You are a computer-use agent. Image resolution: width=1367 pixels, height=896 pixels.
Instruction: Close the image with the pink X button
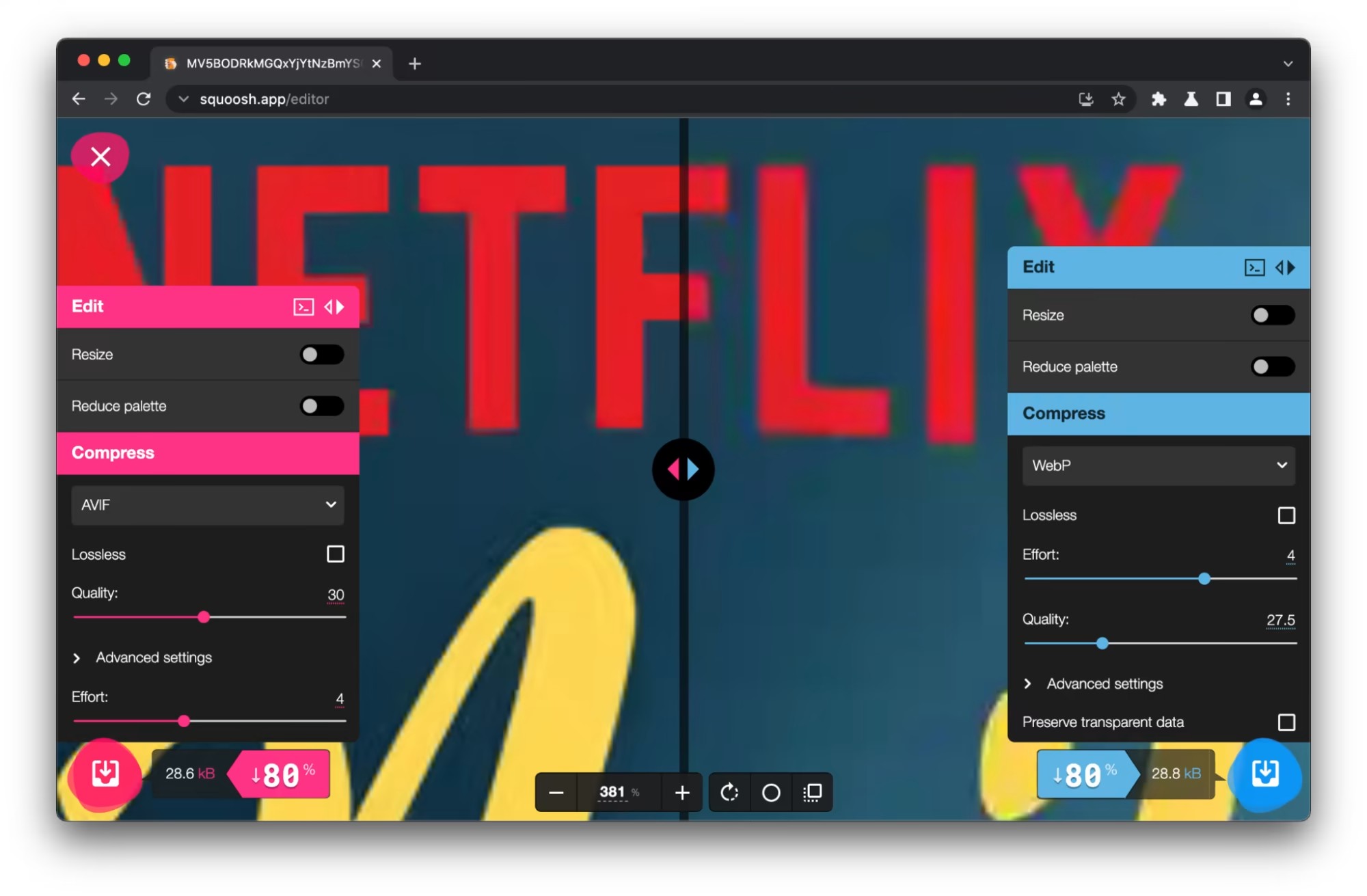coord(100,157)
